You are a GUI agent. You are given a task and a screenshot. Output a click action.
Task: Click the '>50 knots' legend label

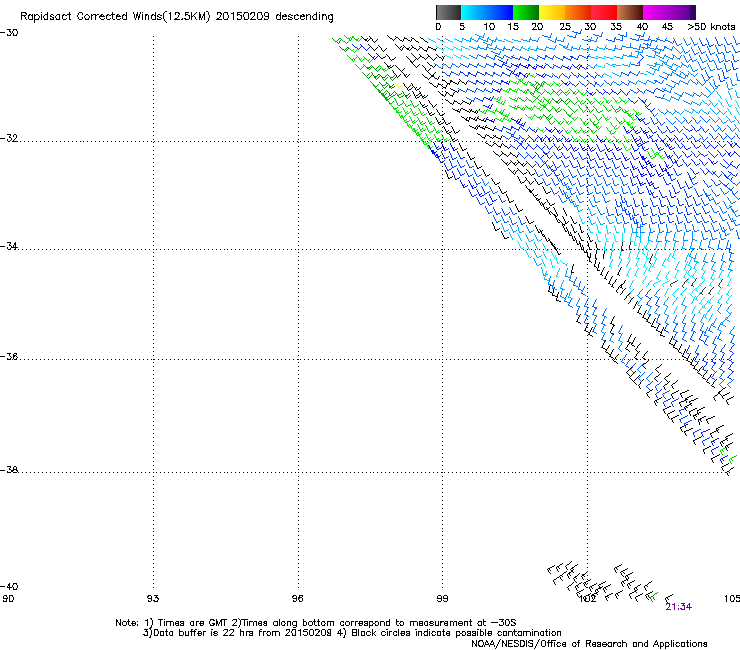pos(711,27)
